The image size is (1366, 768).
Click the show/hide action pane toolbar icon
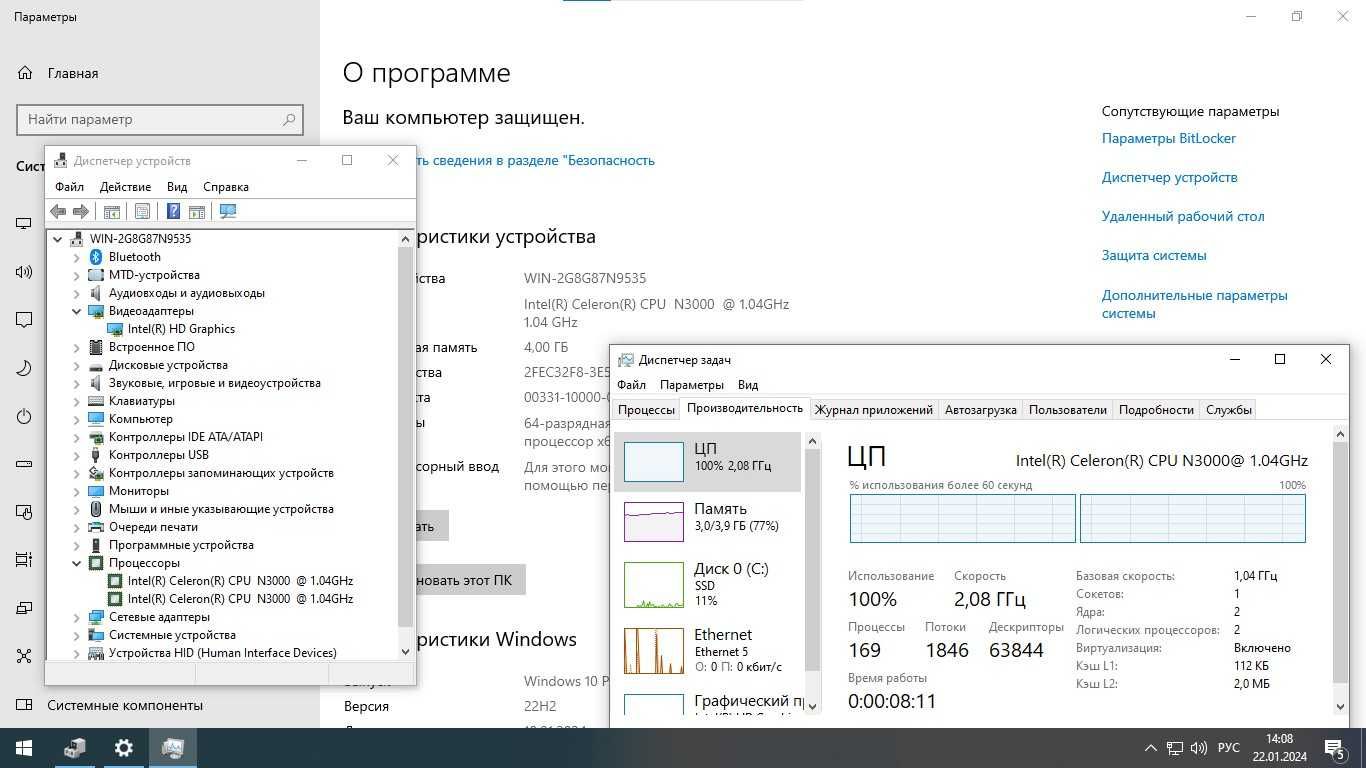[x=197, y=211]
